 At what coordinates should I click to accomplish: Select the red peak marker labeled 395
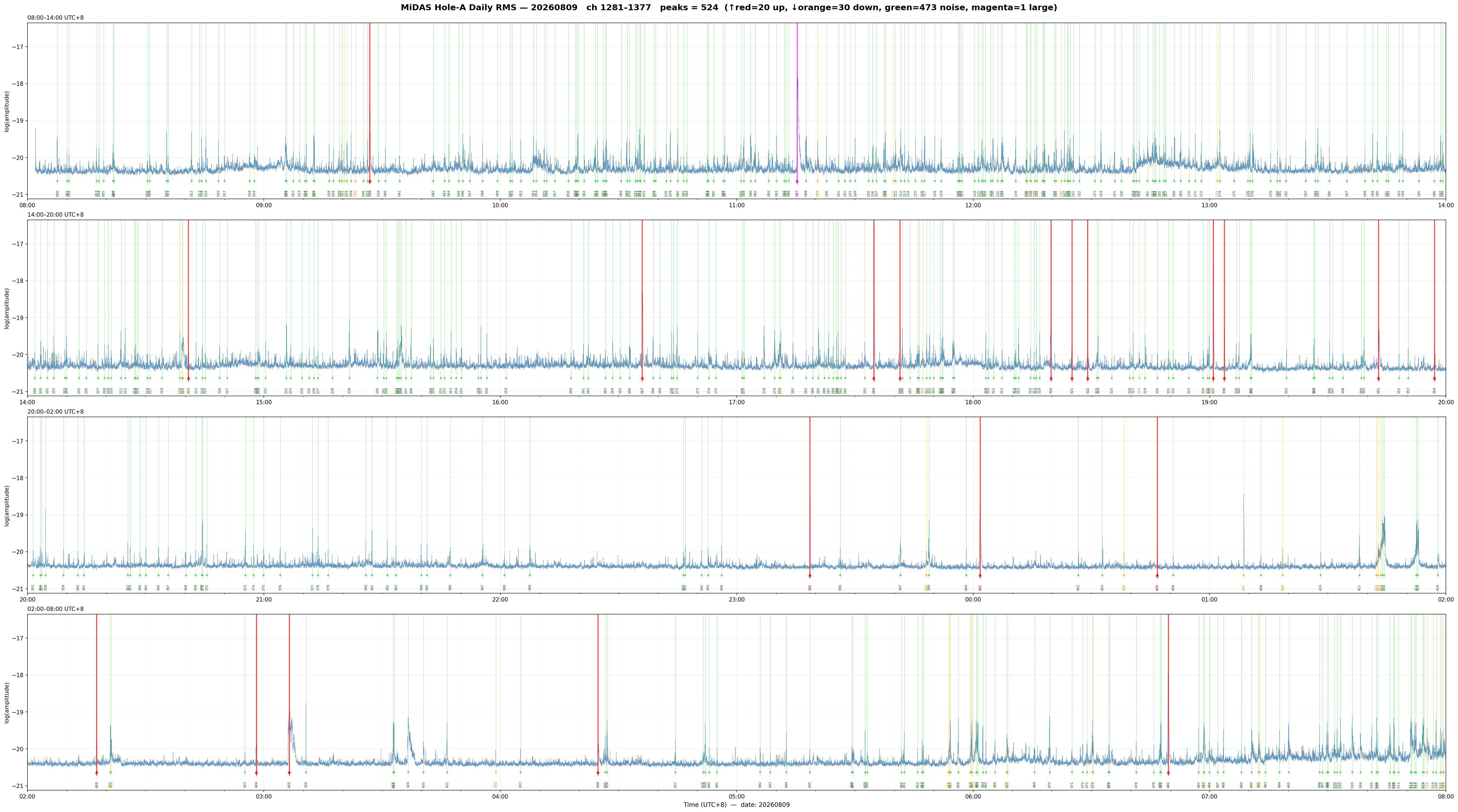pos(810,575)
